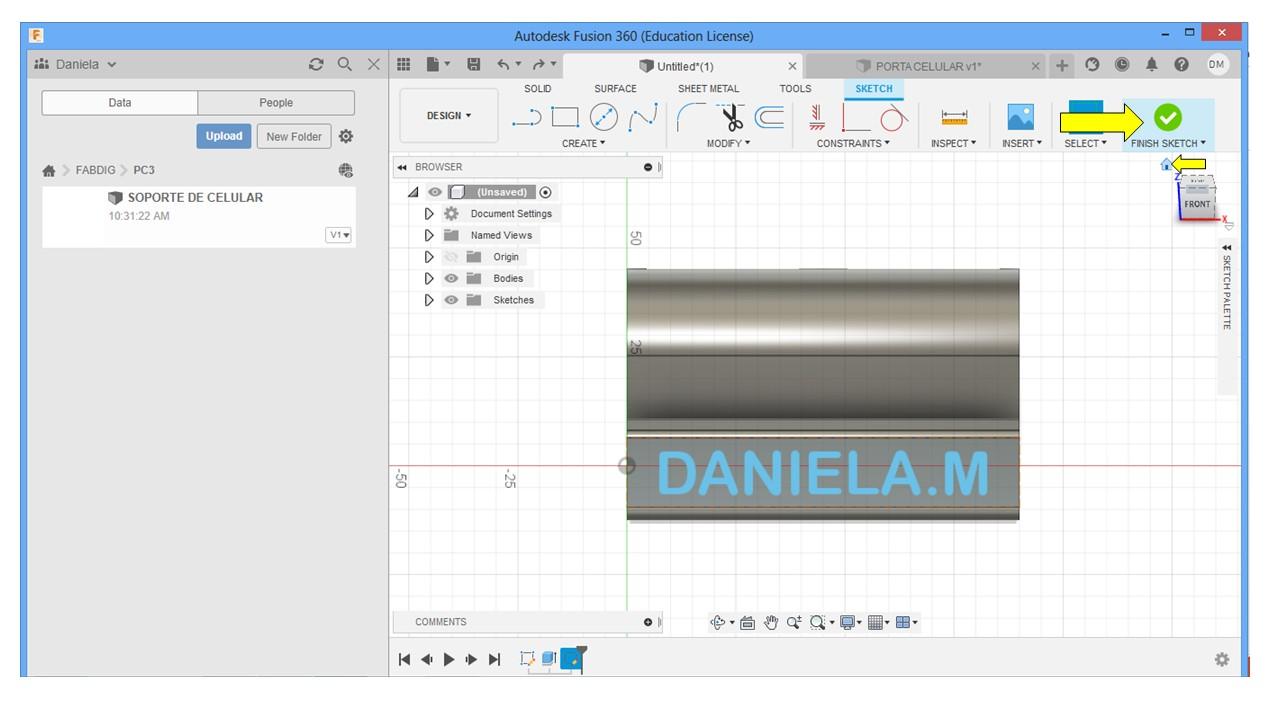Open a new design tab
The height and width of the screenshot is (720, 1280).
[1062, 65]
